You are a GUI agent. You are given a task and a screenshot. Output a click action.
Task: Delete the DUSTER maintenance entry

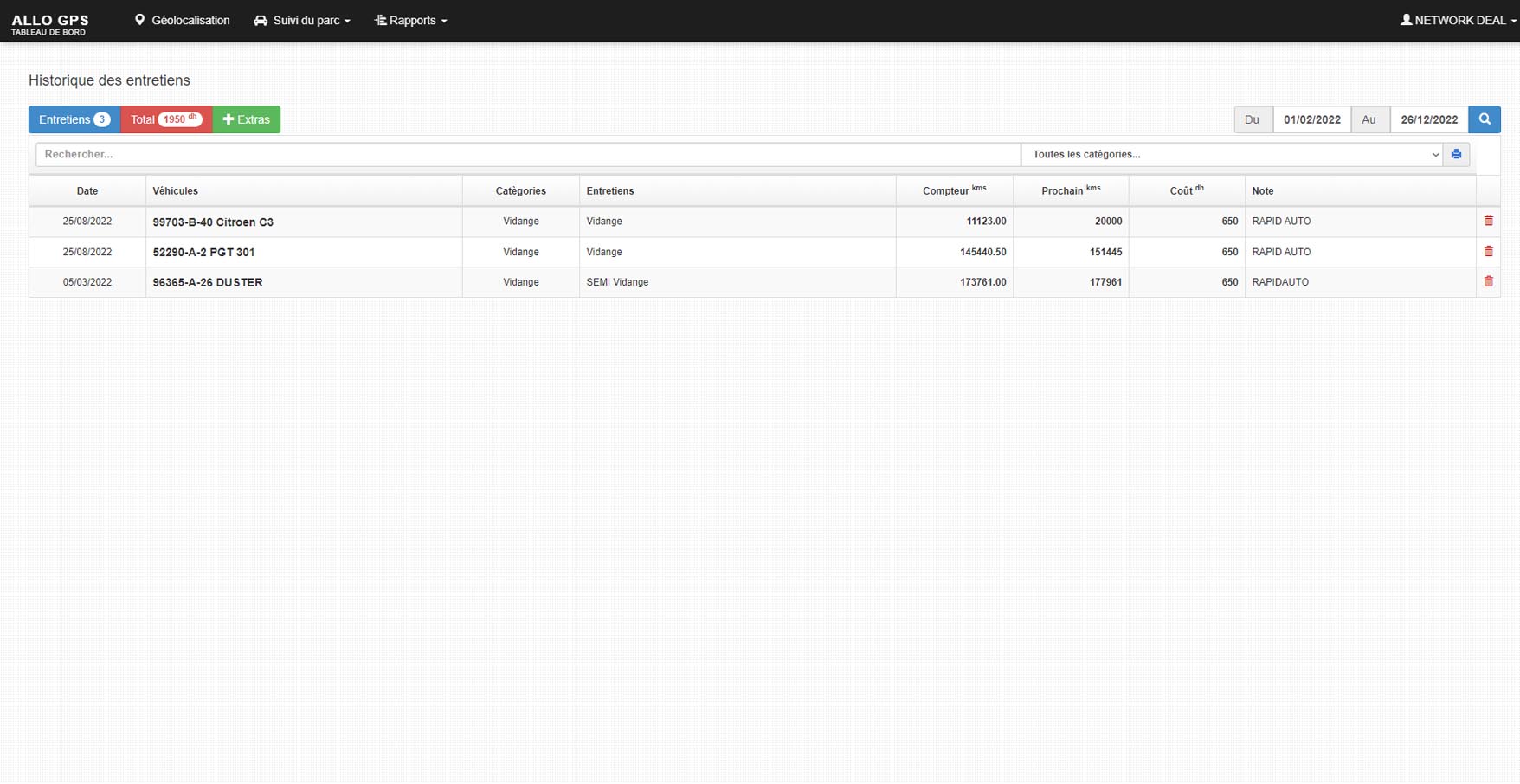1488,281
